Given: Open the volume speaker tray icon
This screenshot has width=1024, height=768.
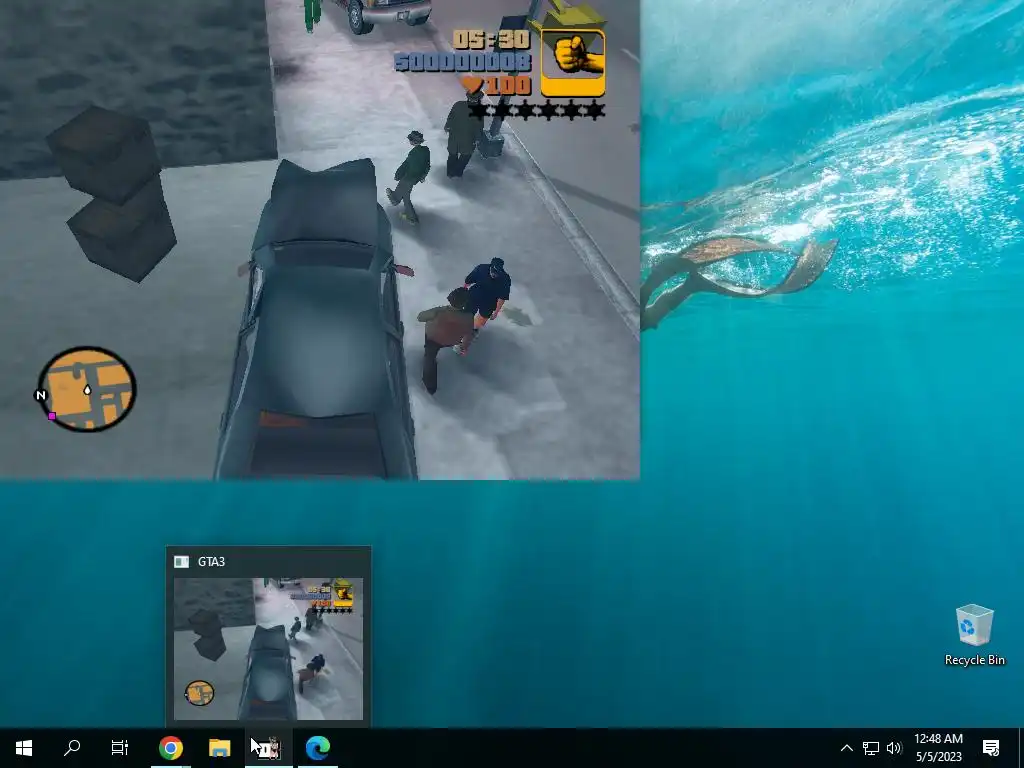Looking at the screenshot, I should (894, 748).
